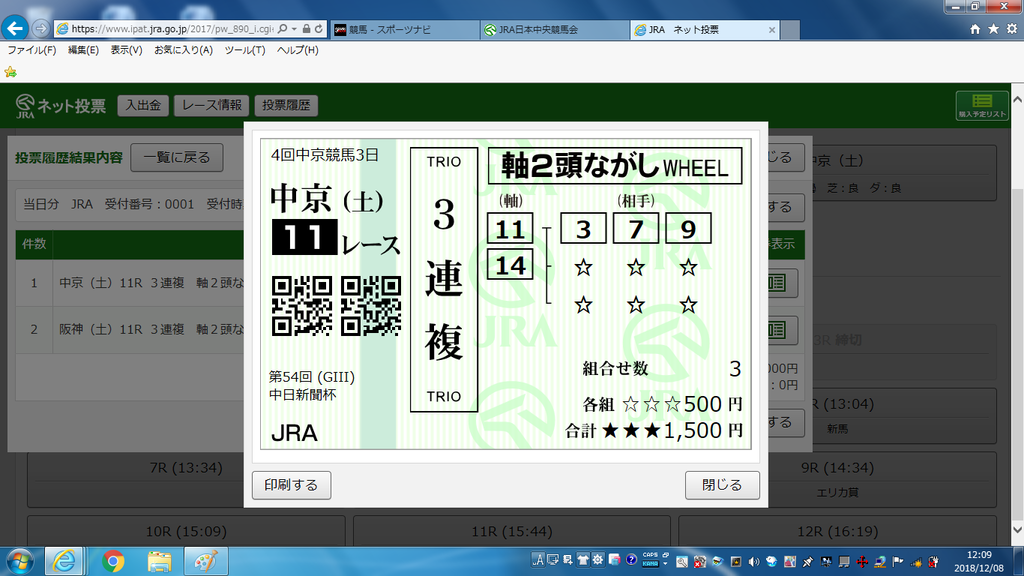Open the Windows Start menu
The width and height of the screenshot is (1024, 576).
[20, 562]
